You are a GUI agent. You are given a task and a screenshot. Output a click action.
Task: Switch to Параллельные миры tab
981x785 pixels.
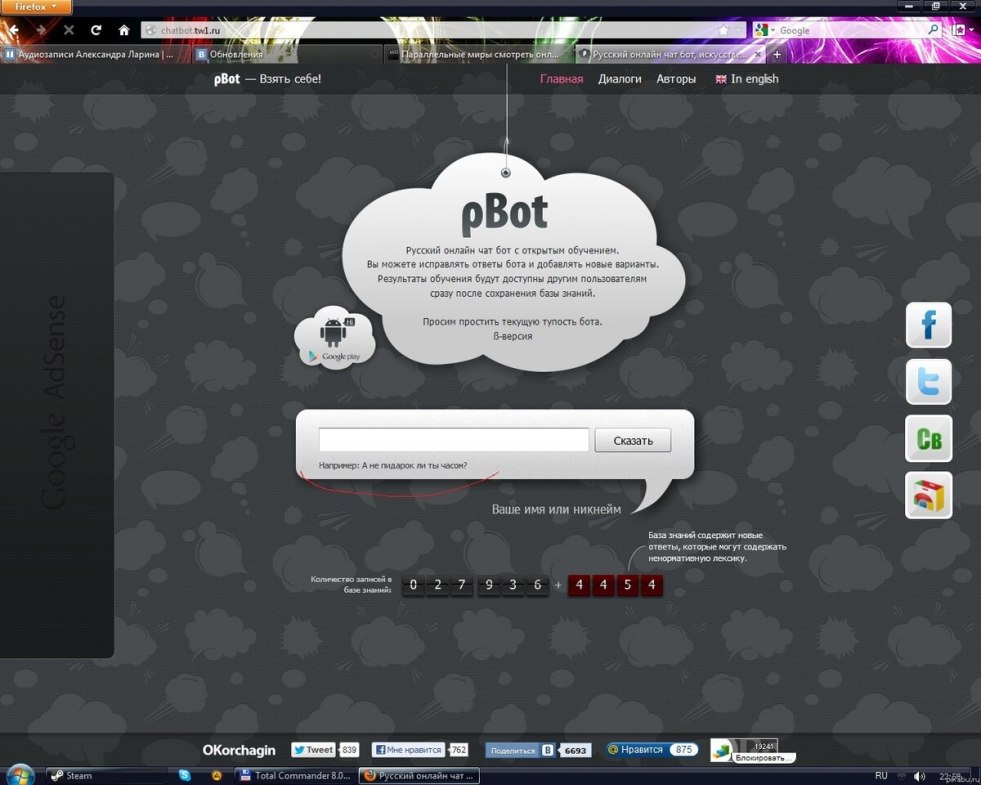[478, 55]
